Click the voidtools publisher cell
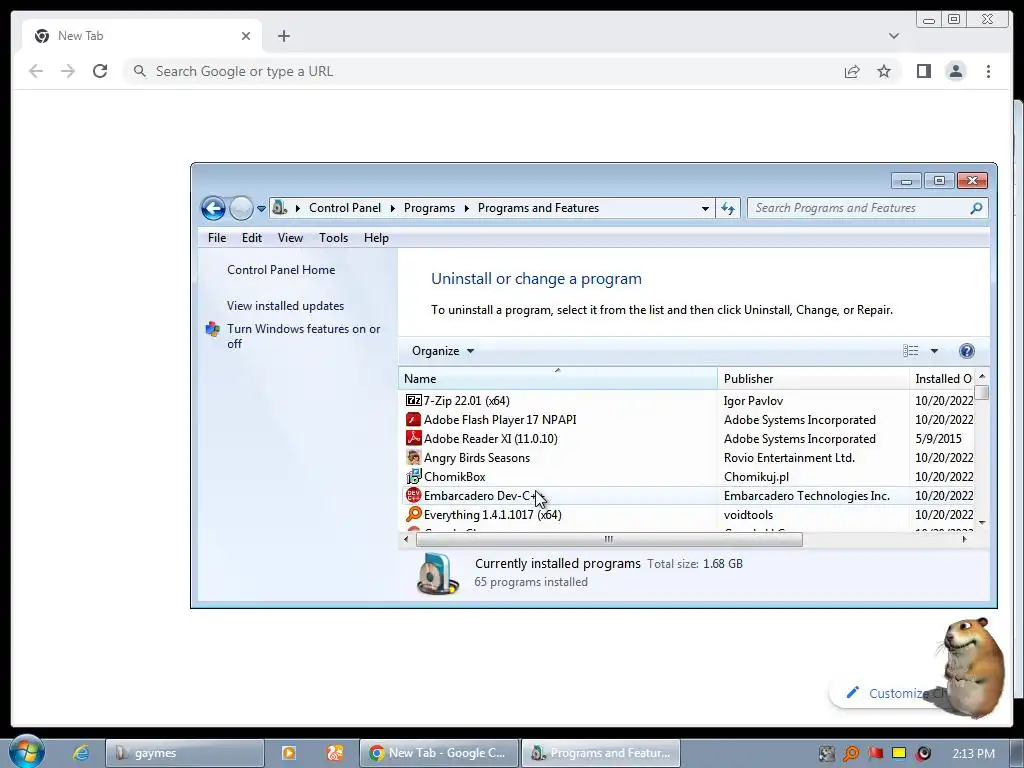The height and width of the screenshot is (768, 1024). pyautogui.click(x=748, y=515)
